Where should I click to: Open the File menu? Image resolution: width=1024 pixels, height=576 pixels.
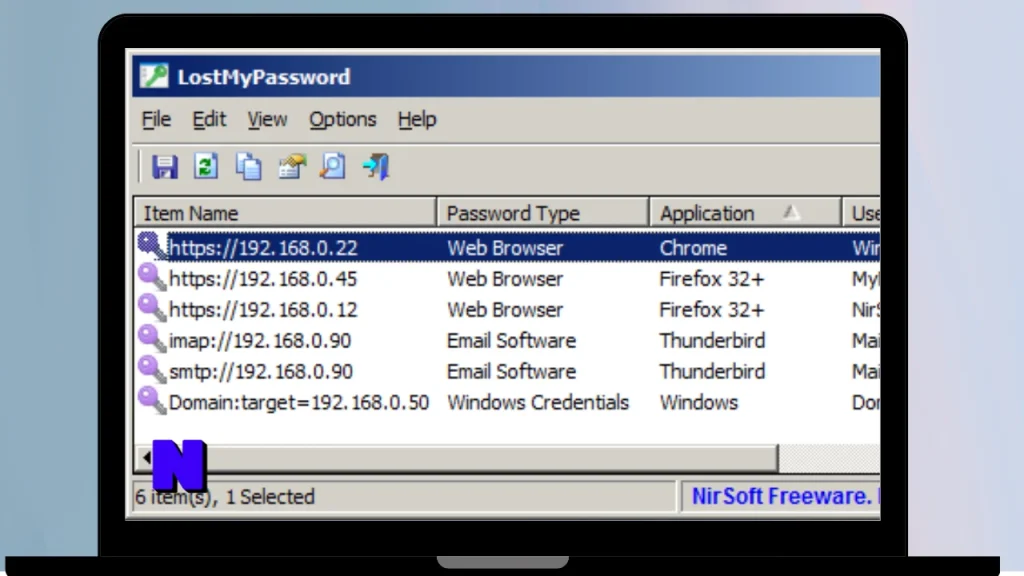156,120
